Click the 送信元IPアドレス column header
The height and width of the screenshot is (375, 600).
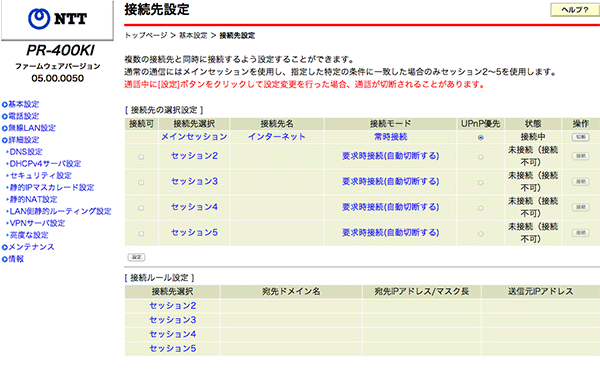pyautogui.click(x=541, y=292)
